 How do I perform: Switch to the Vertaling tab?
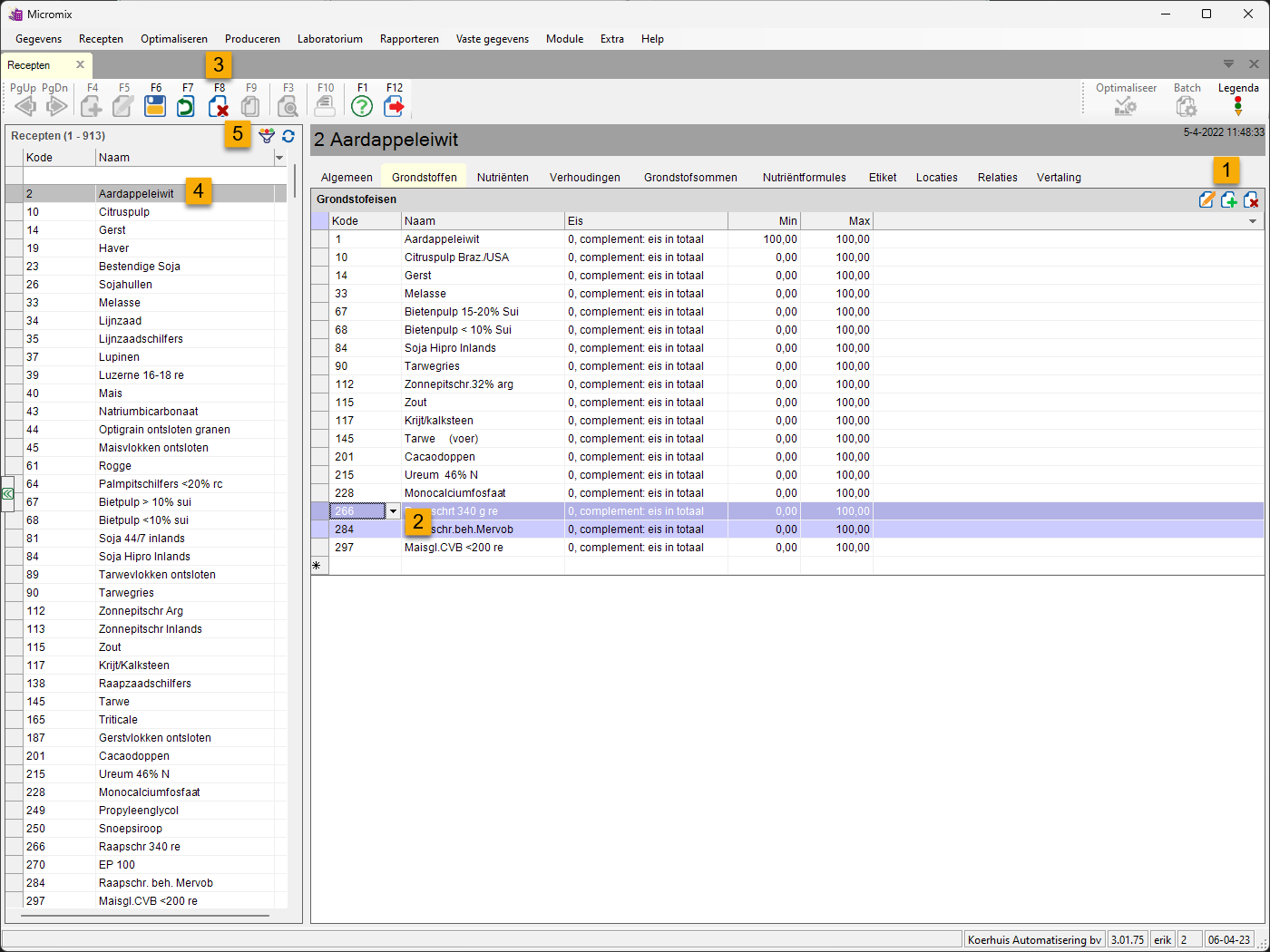tap(1059, 178)
